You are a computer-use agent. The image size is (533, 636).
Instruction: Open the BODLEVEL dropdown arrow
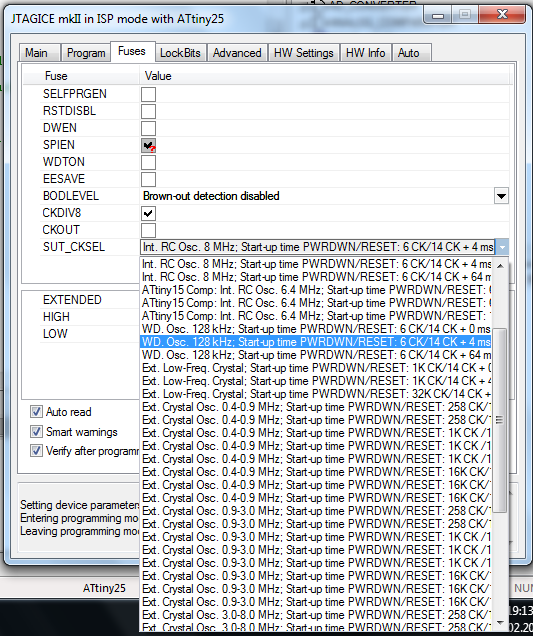coord(501,196)
